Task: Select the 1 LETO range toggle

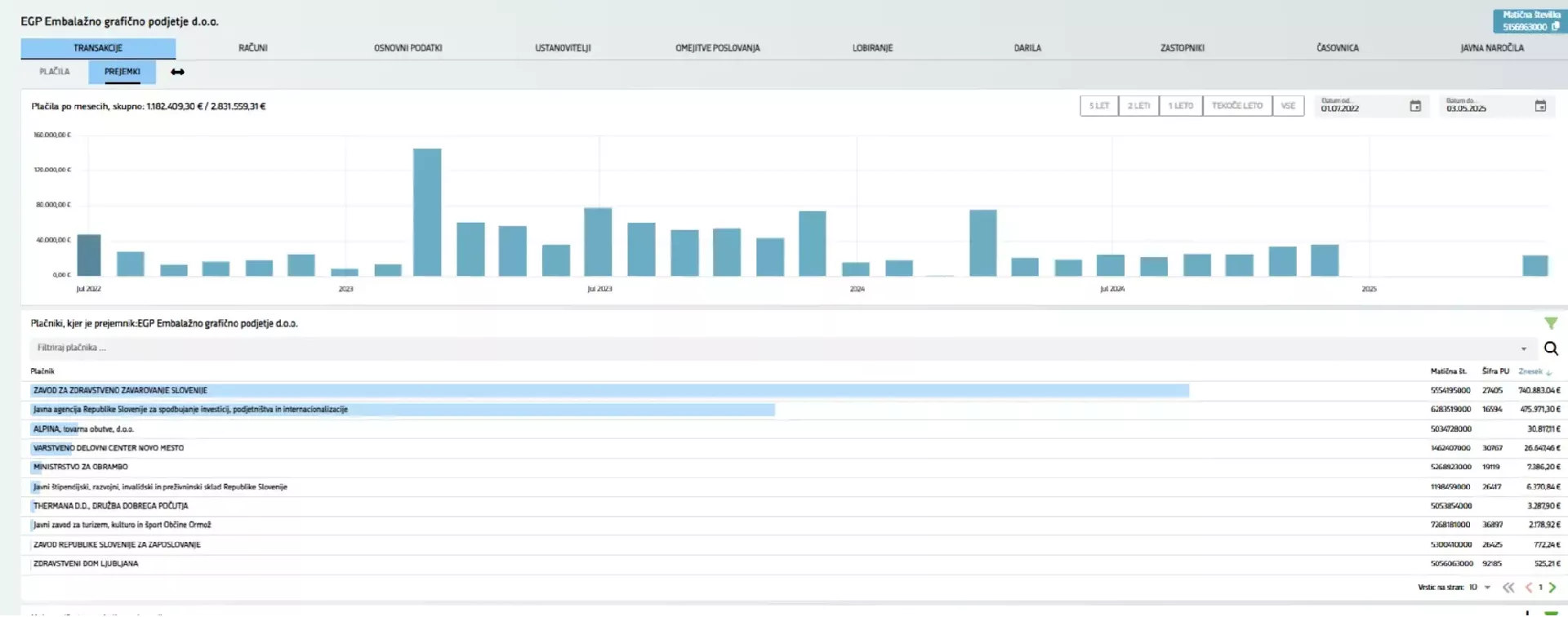Action: tap(1180, 106)
